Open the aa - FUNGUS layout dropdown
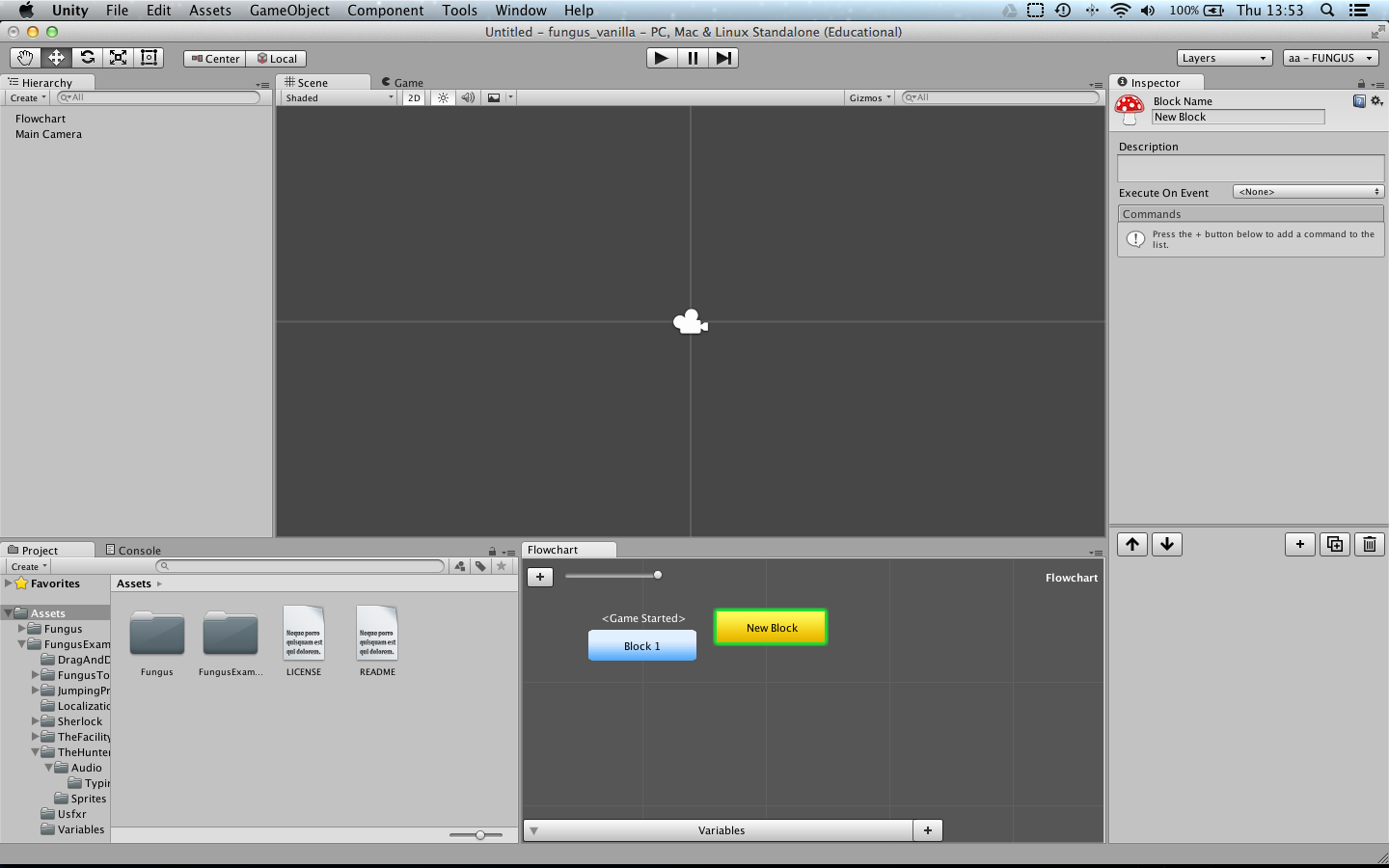The image size is (1389, 868). tap(1332, 58)
